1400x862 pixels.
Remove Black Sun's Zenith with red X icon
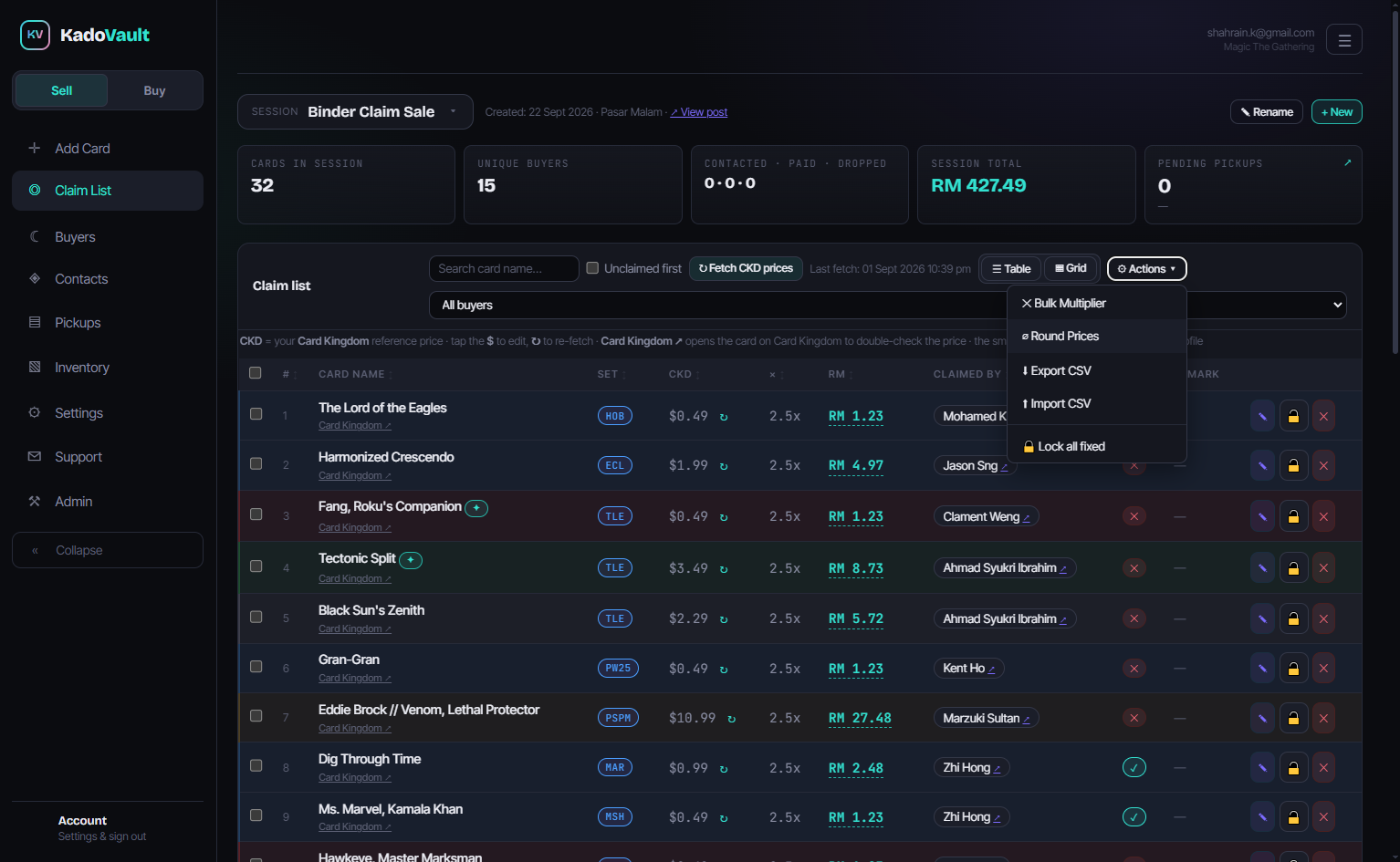point(1323,618)
